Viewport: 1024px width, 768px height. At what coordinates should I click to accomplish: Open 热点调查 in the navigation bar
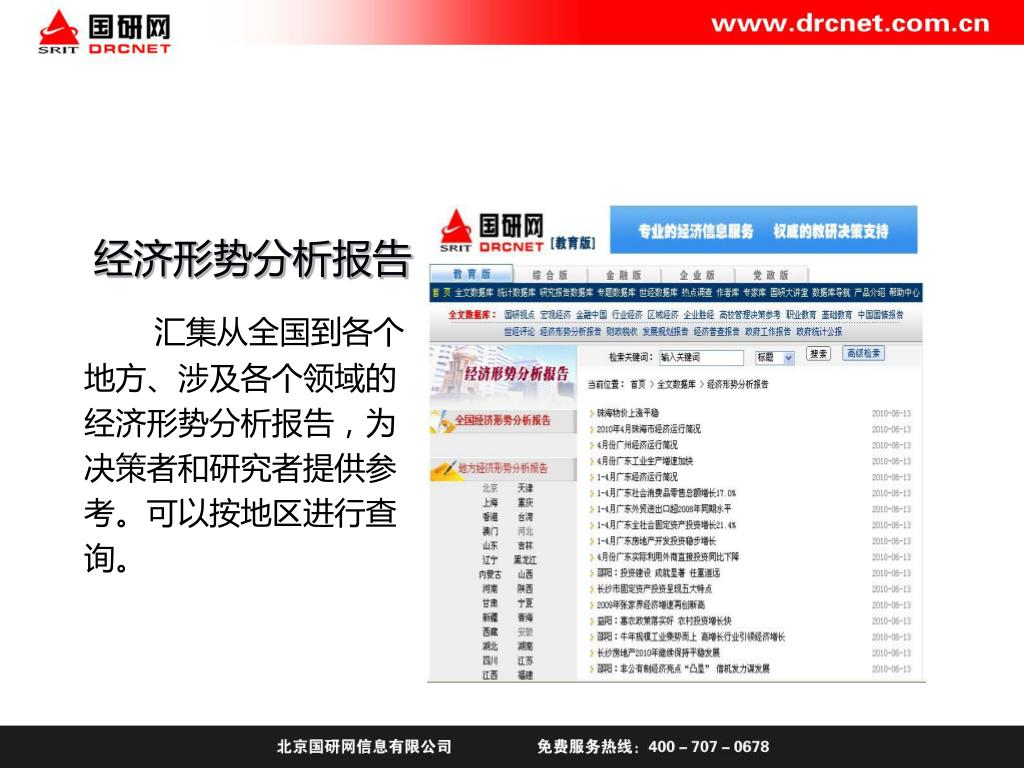point(697,293)
